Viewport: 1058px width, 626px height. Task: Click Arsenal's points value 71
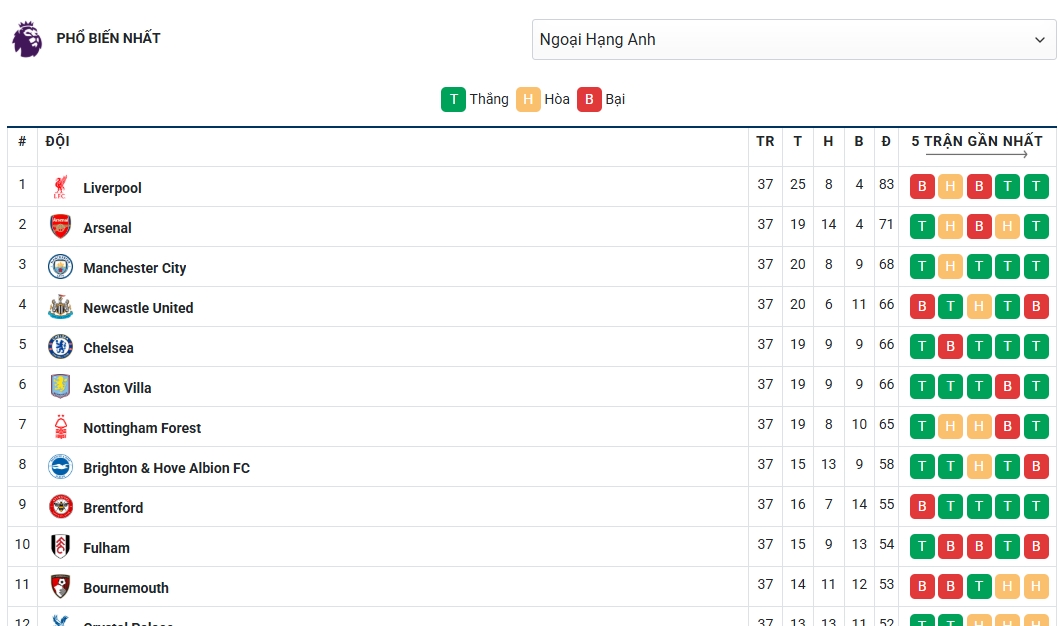point(887,224)
